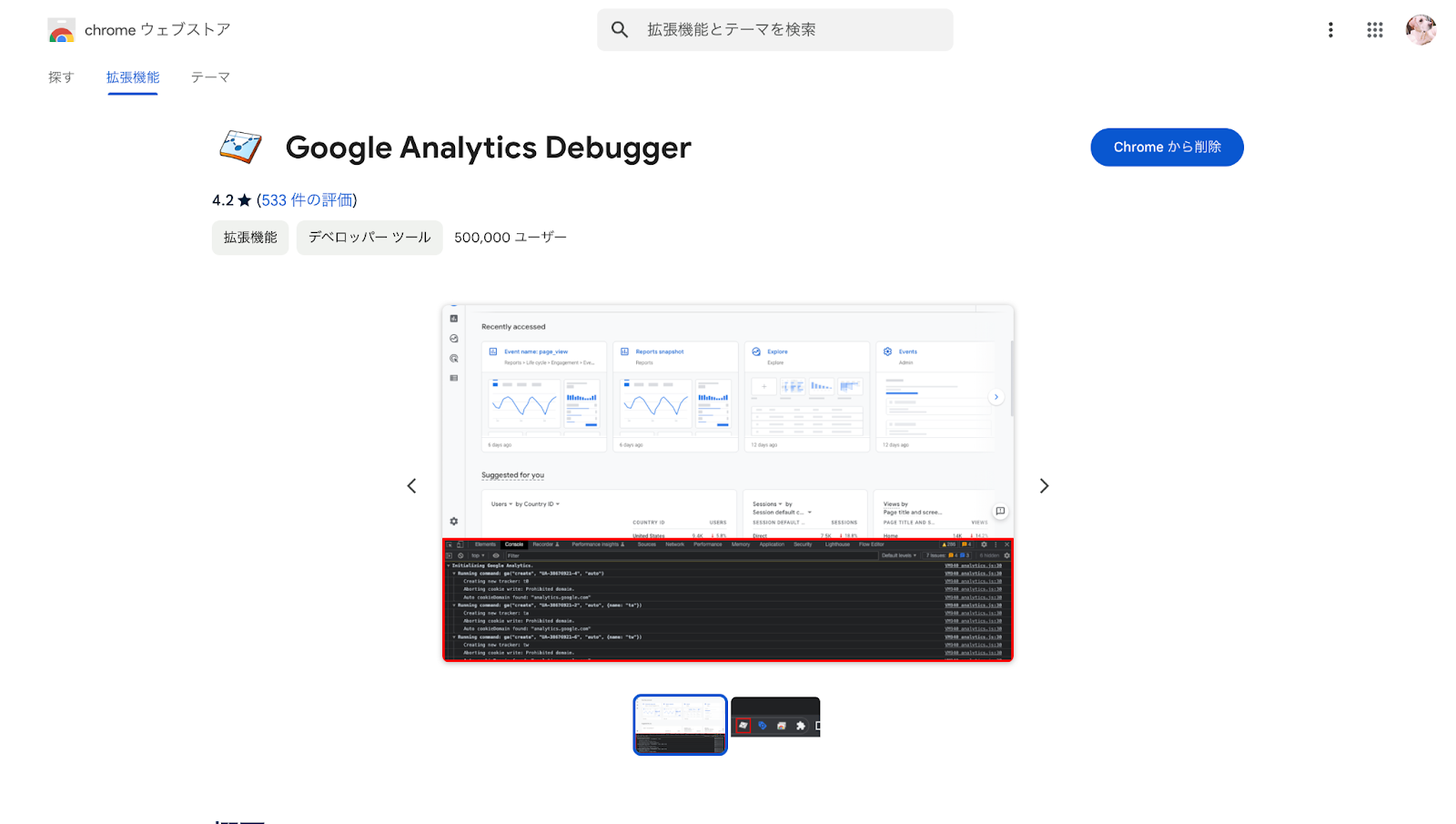This screenshot has height=824, width=1456.
Task: Select the second toolbar screenshot thumbnail
Action: 775,717
